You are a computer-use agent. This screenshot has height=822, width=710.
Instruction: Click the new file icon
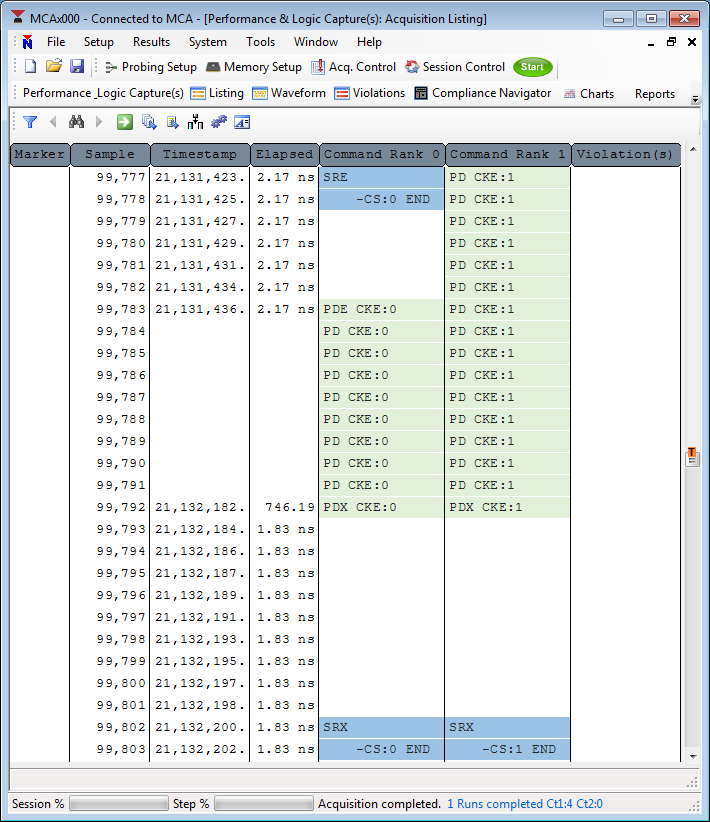(x=30, y=67)
